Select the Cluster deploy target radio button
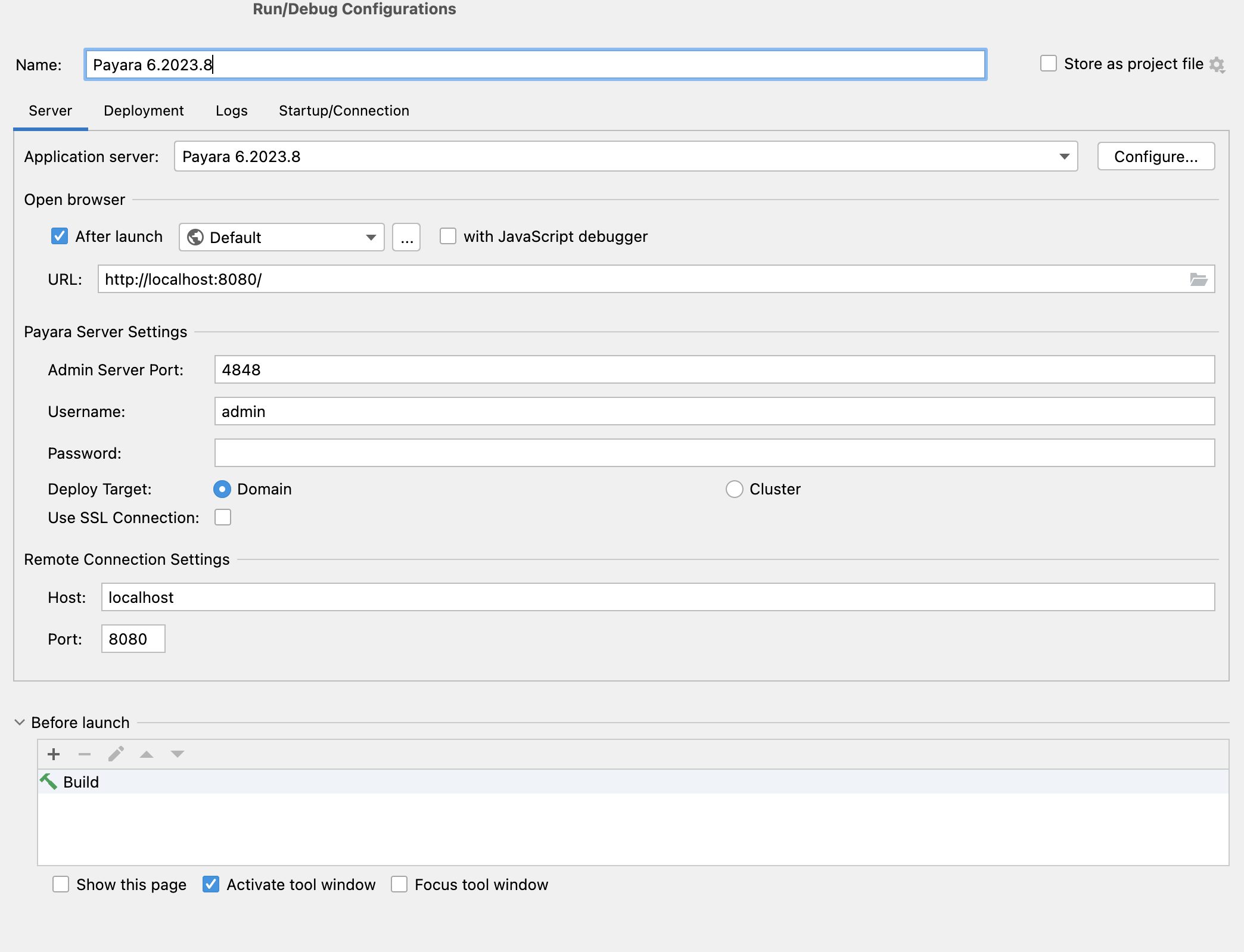Screen dimensions: 1244x952 coord(734,489)
